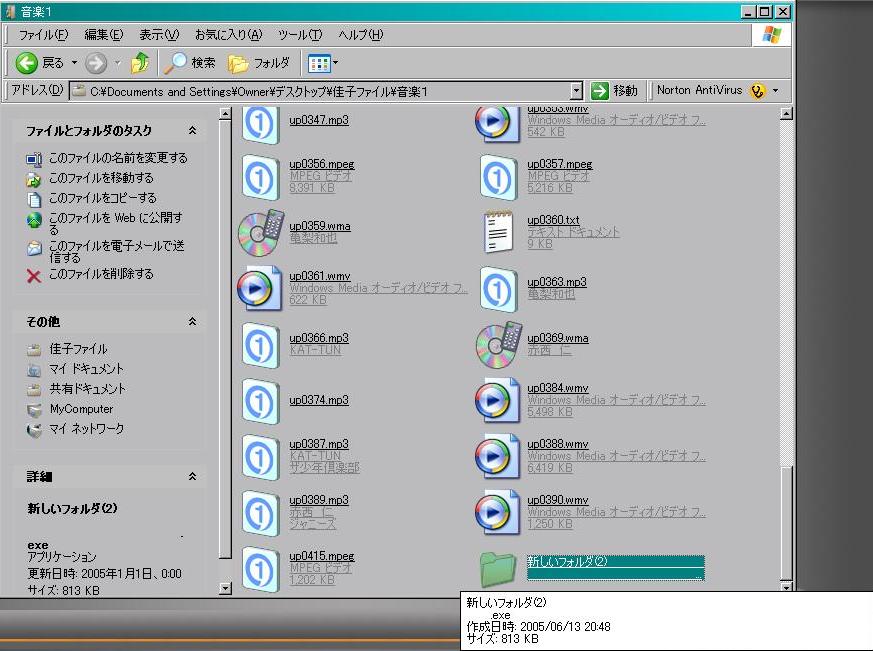Click the Norton AntiVirus toolbar icon

[x=757, y=91]
